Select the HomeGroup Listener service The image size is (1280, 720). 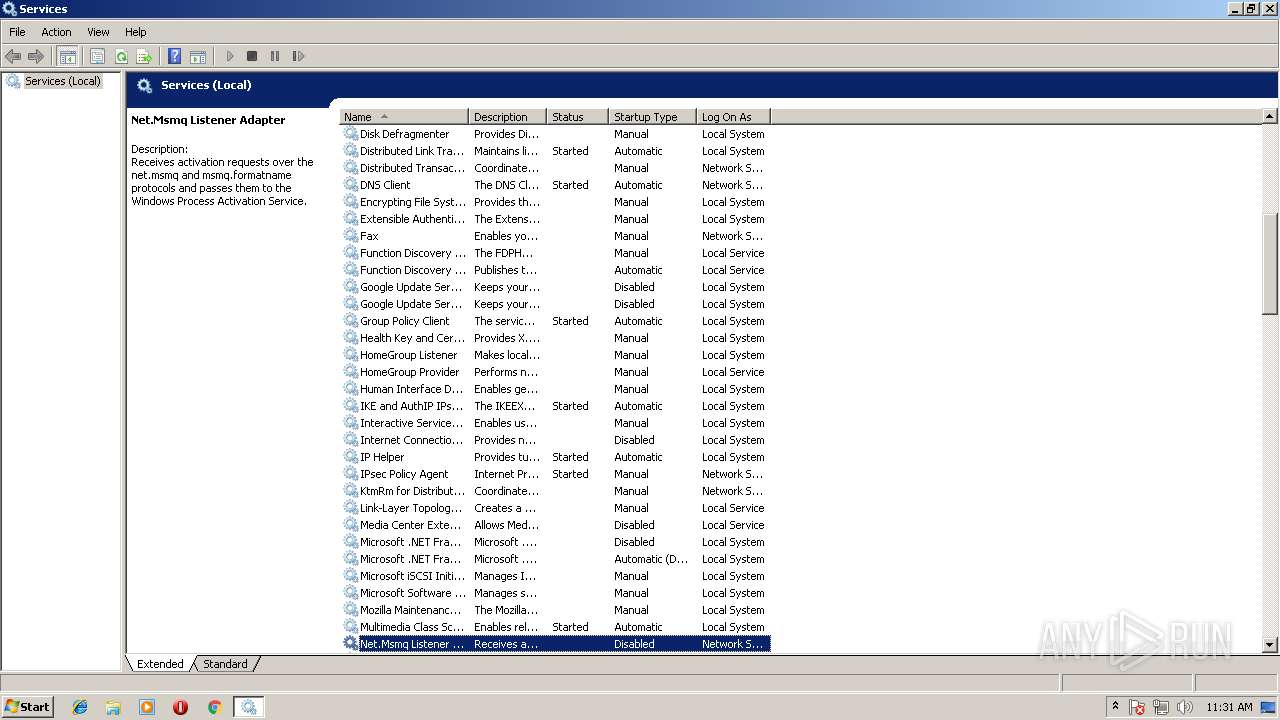click(x=556, y=355)
